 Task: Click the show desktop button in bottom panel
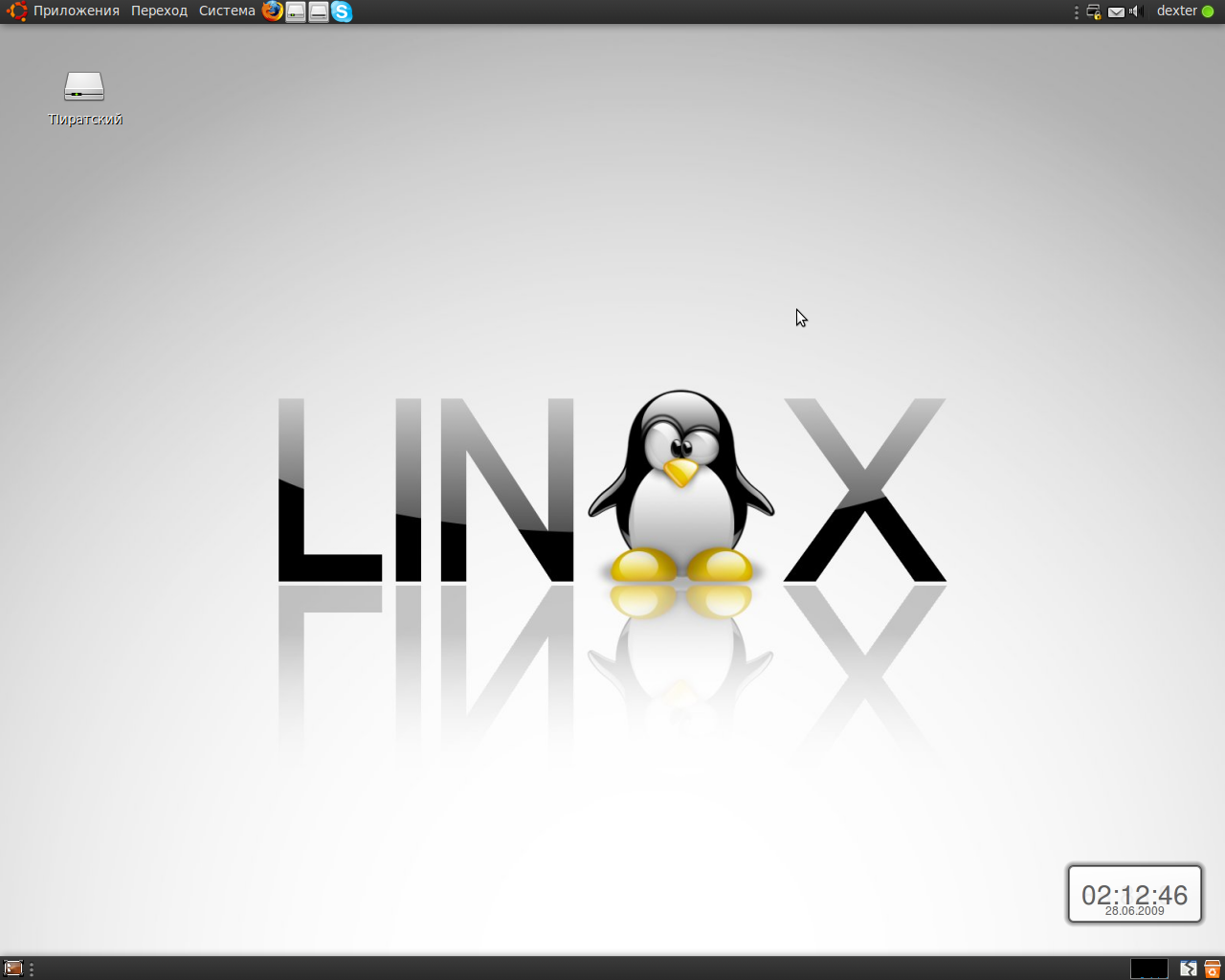[13, 969]
